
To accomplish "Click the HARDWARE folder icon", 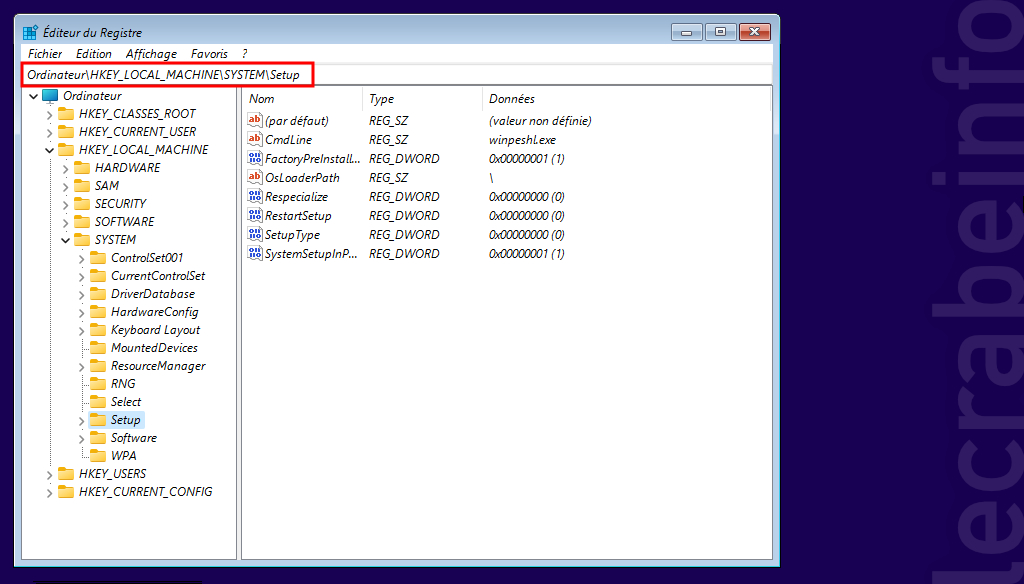I will click(x=82, y=168).
